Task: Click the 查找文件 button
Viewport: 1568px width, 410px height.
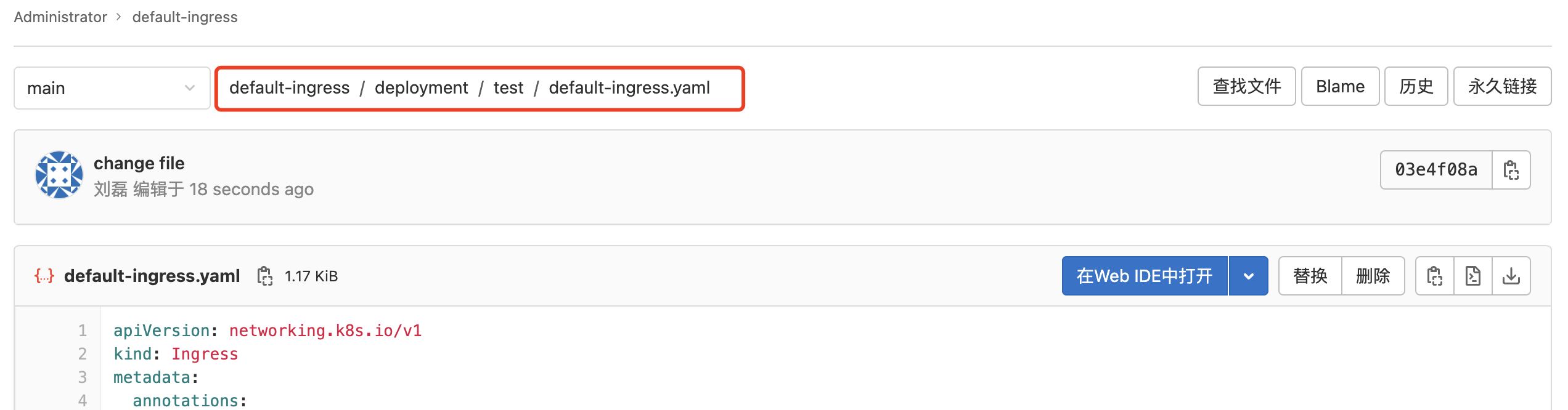Action: click(x=1246, y=86)
